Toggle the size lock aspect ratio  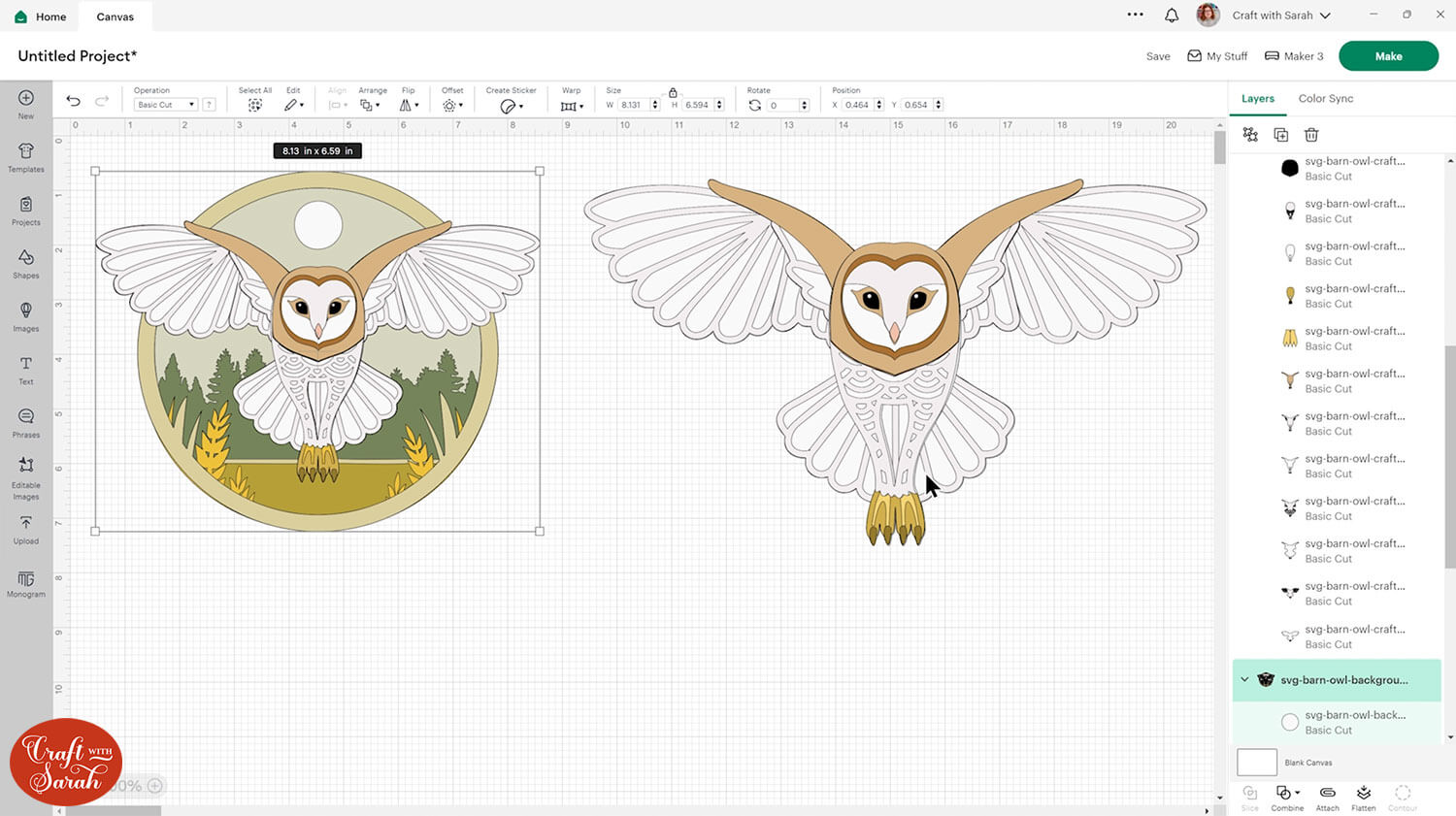pyautogui.click(x=673, y=90)
